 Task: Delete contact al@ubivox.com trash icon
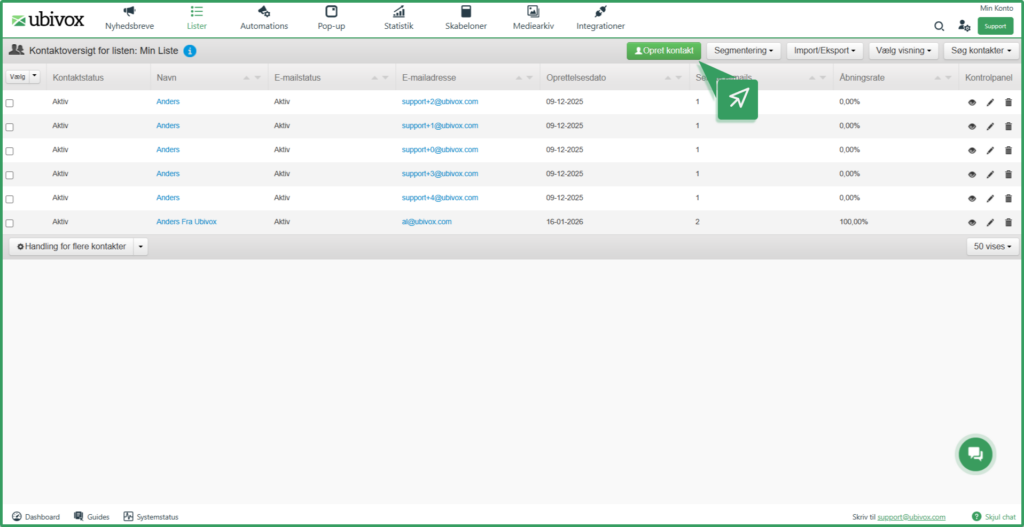[x=1008, y=223]
